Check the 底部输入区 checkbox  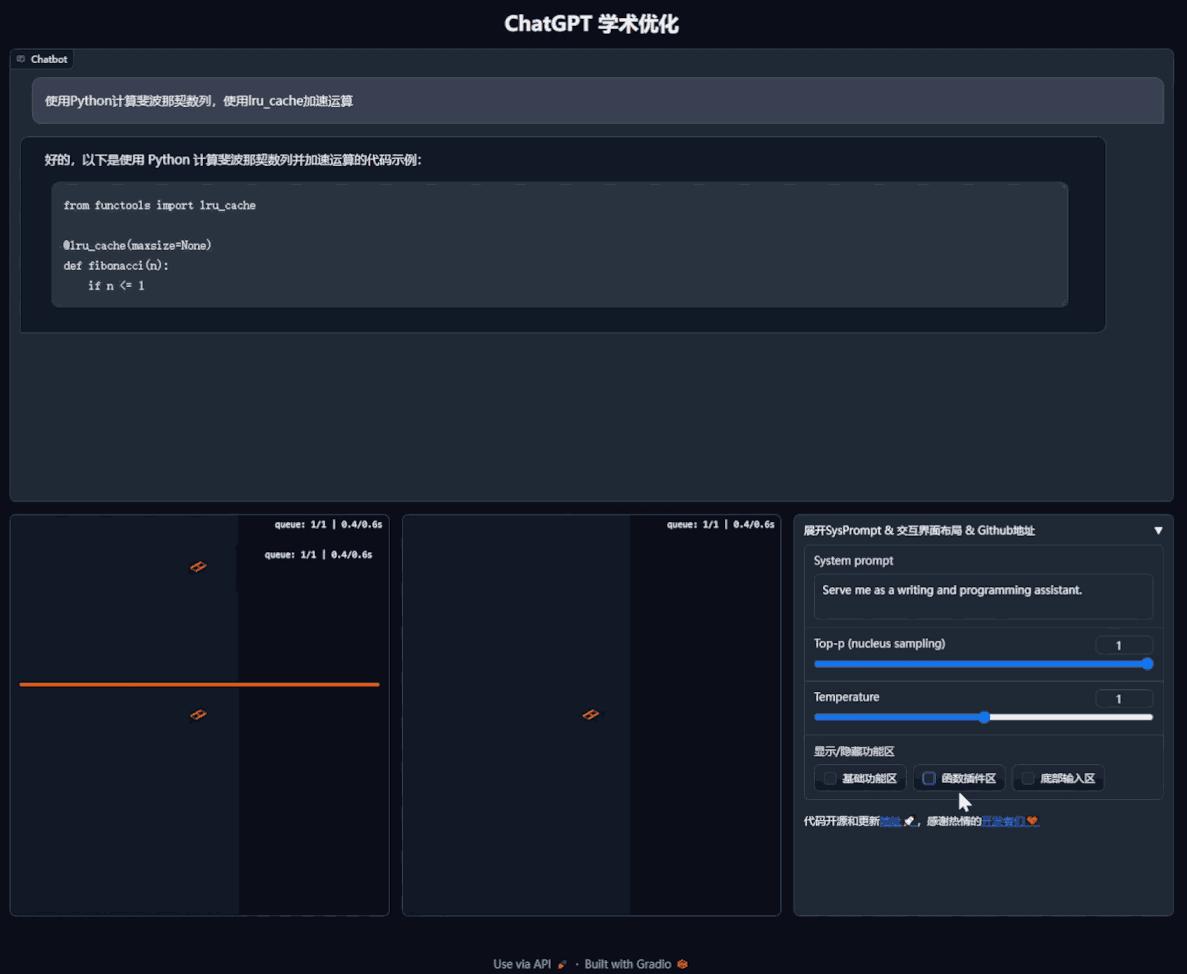[x=1028, y=778]
